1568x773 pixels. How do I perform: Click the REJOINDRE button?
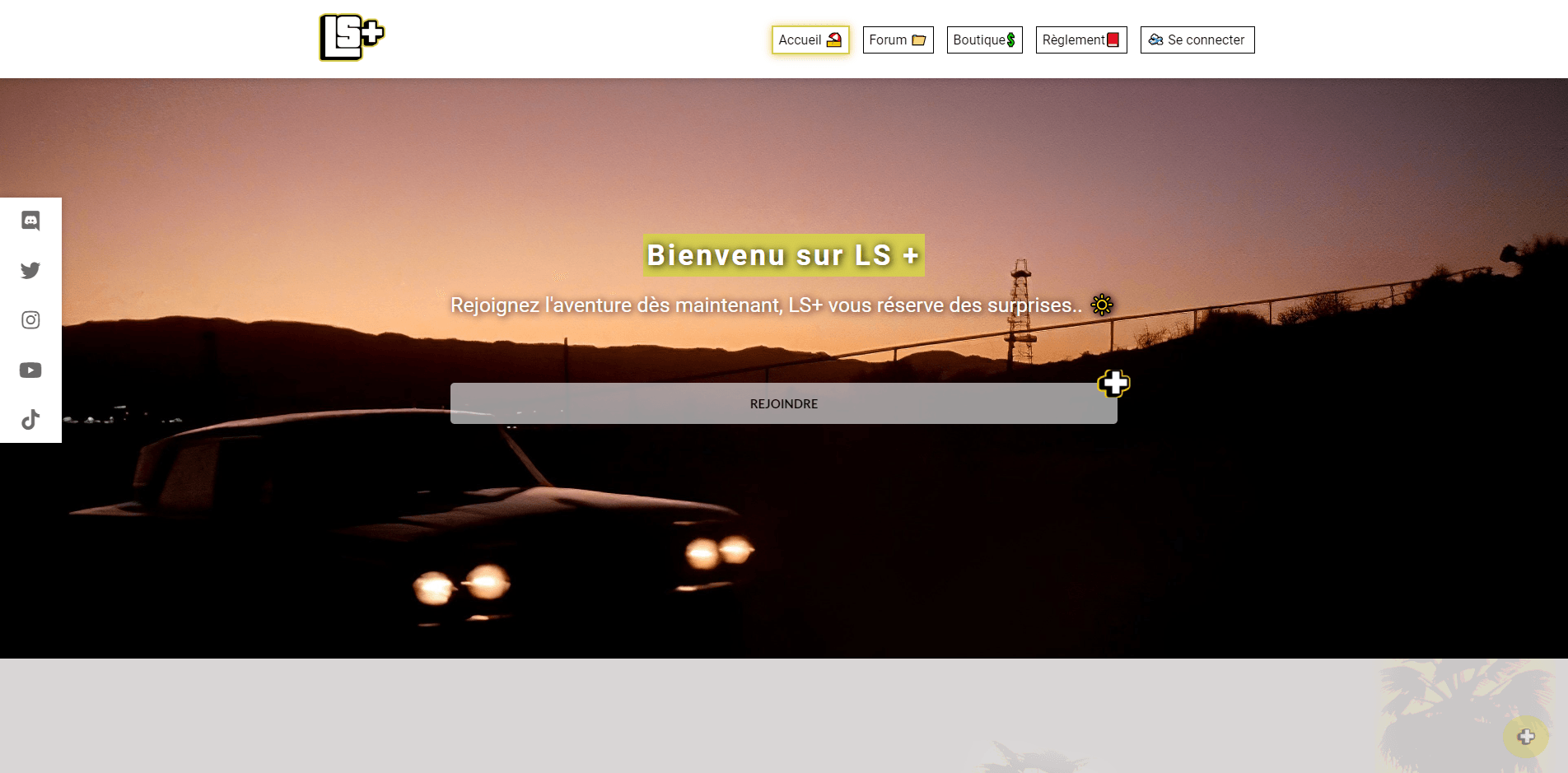(x=784, y=403)
